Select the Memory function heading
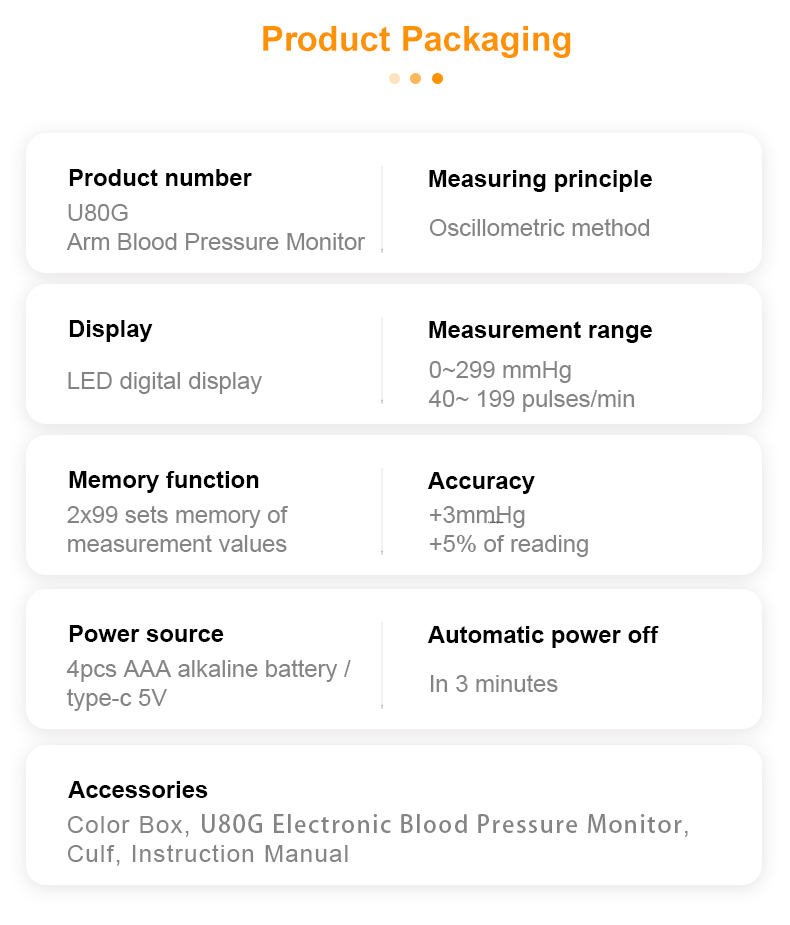Image resolution: width=790 pixels, height=925 pixels. (x=164, y=480)
